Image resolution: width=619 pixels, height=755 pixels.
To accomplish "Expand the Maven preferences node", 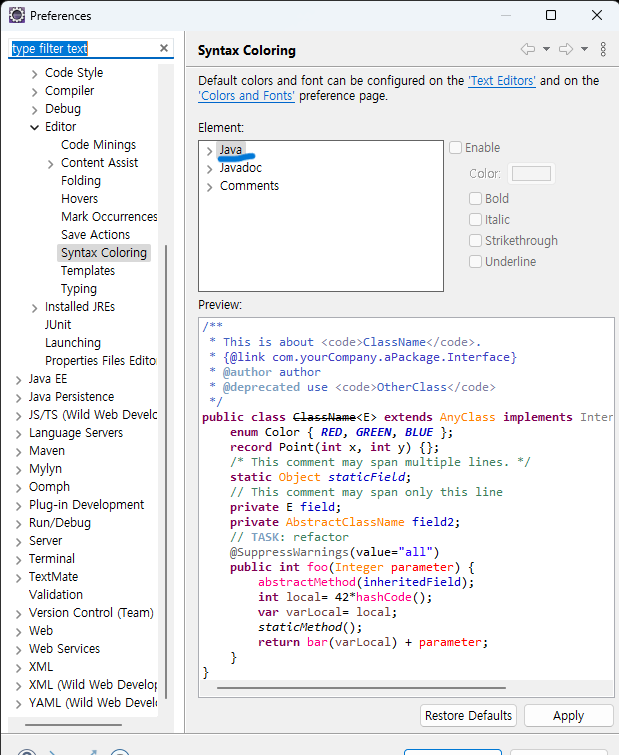I will tap(18, 452).
